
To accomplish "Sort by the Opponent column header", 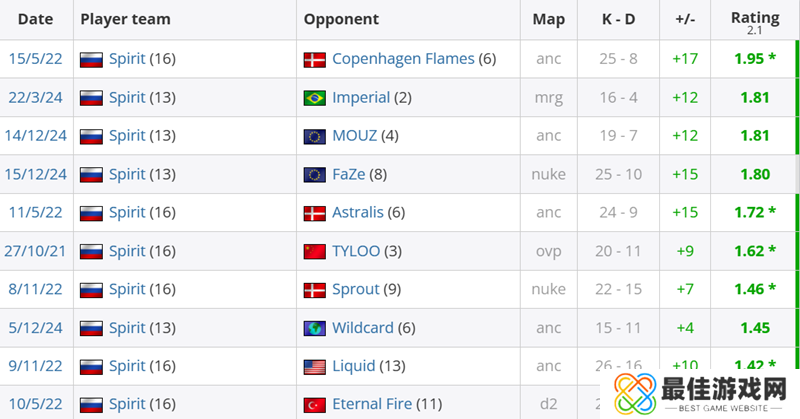I will [341, 19].
